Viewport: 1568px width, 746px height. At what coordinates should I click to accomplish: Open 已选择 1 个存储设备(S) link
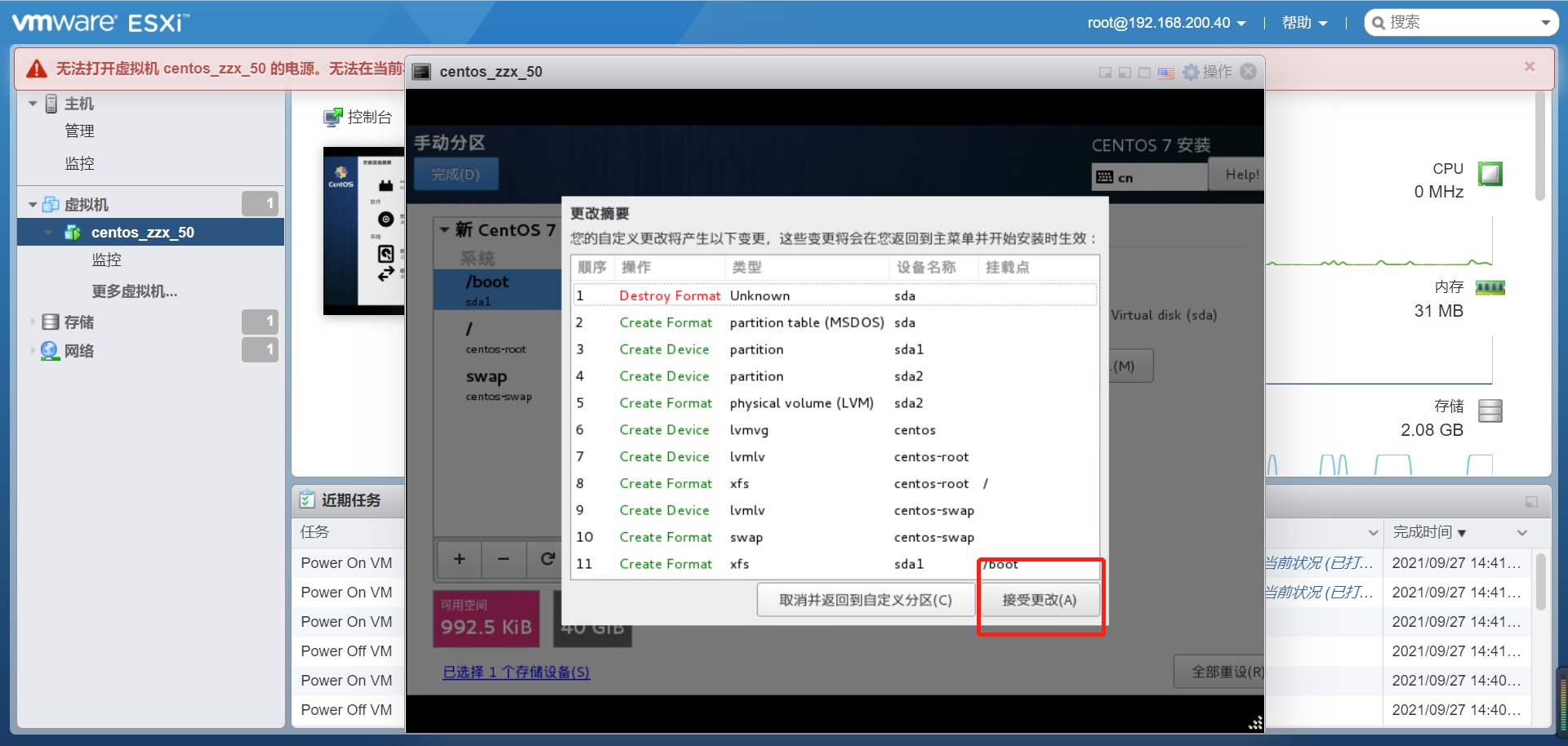click(x=516, y=673)
